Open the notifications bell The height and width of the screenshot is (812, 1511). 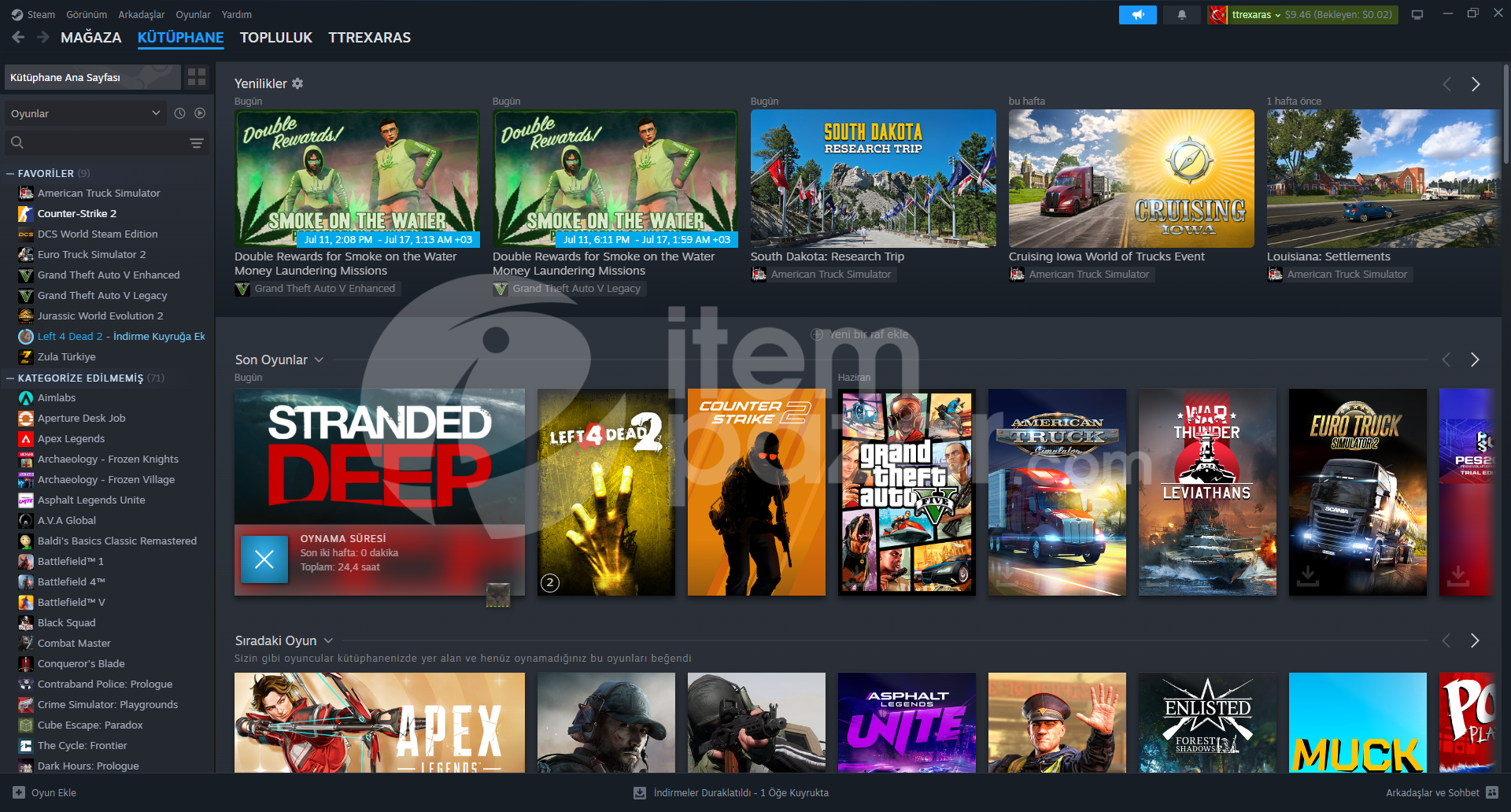click(1181, 15)
